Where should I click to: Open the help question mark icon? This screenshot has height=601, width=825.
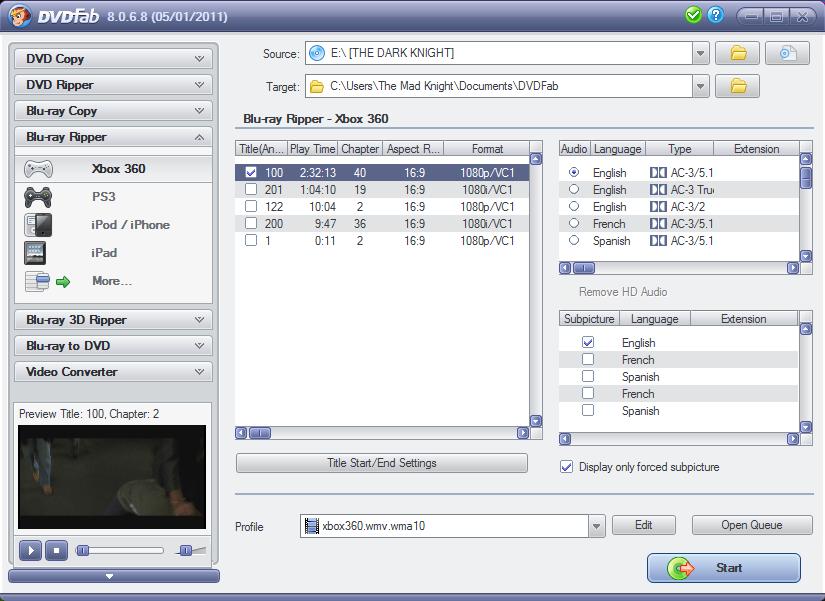pyautogui.click(x=715, y=15)
